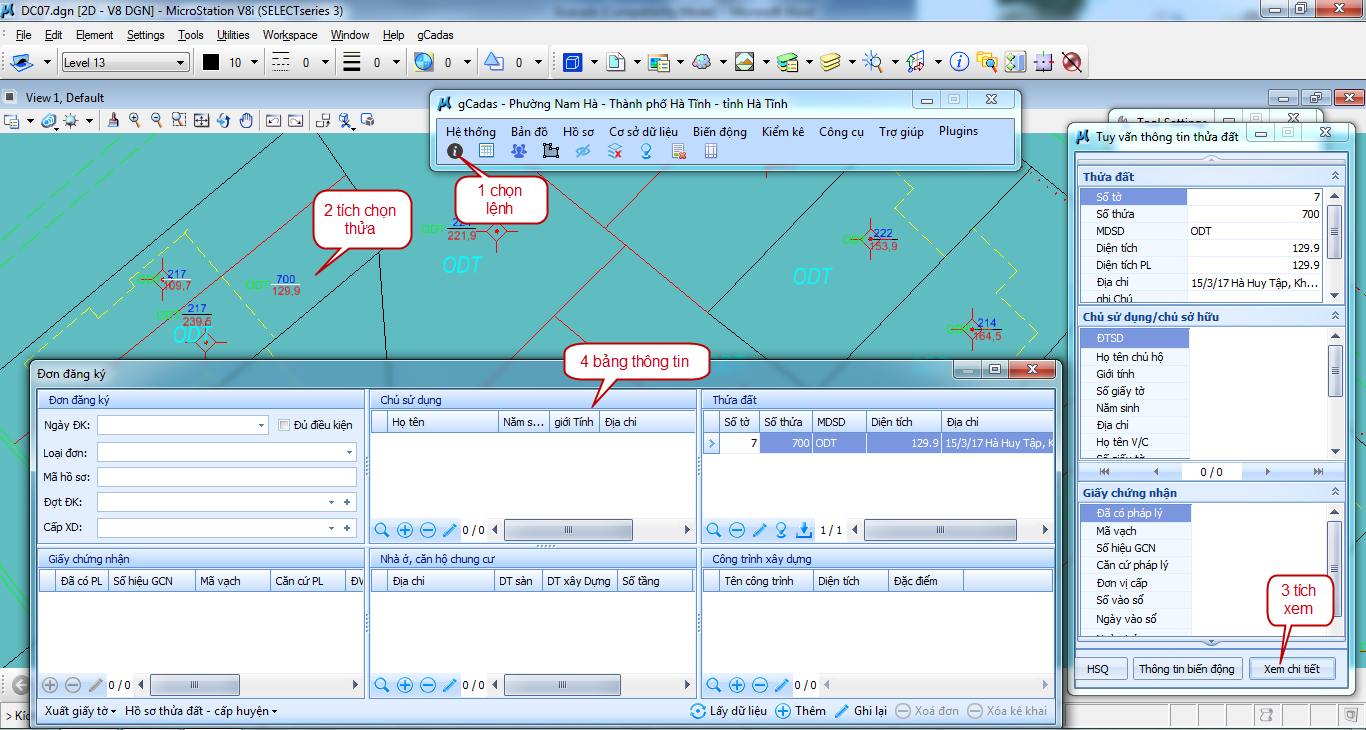The image size is (1366, 730).
Task: Open the Biến động menu in gCadas
Action: pyautogui.click(x=719, y=132)
